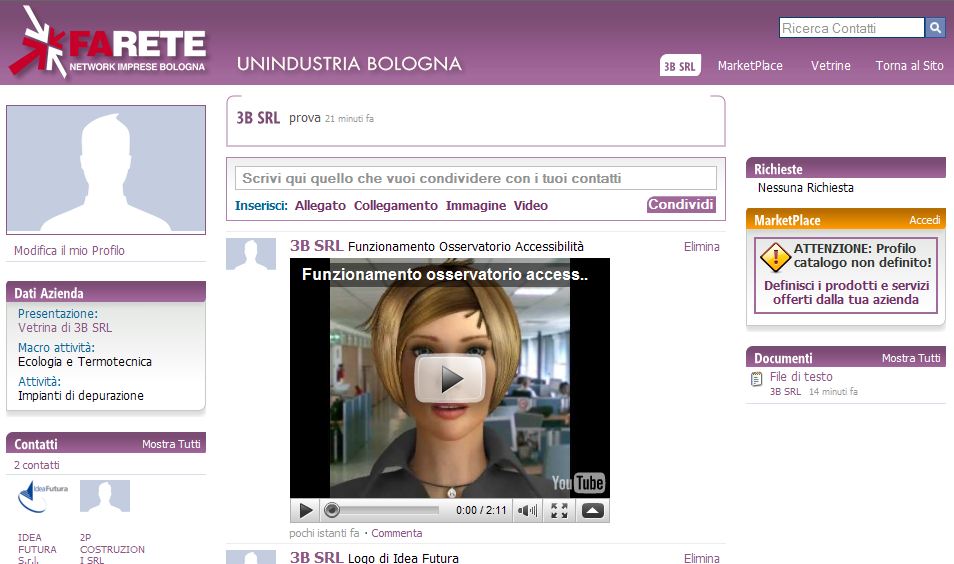
Task: Mute the video with the speaker icon
Action: tap(527, 510)
